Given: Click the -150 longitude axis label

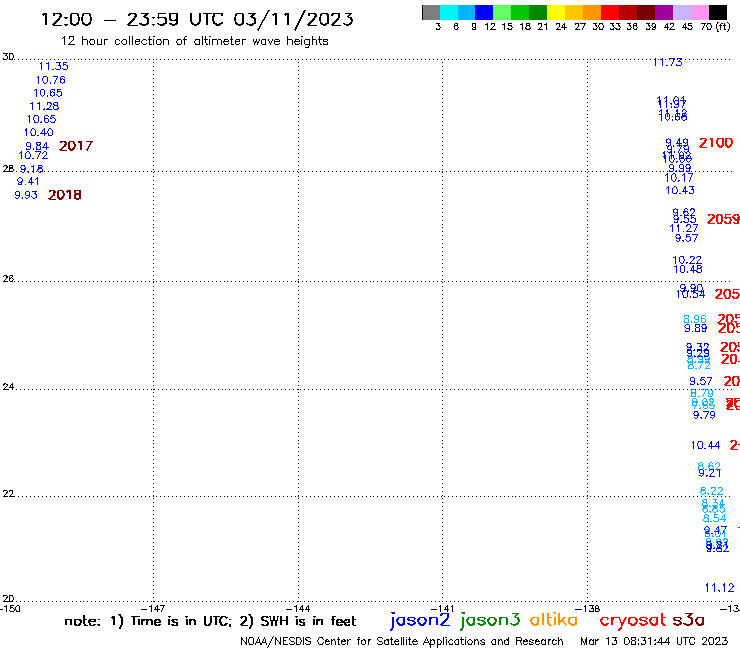Looking at the screenshot, I should (x=10, y=608).
